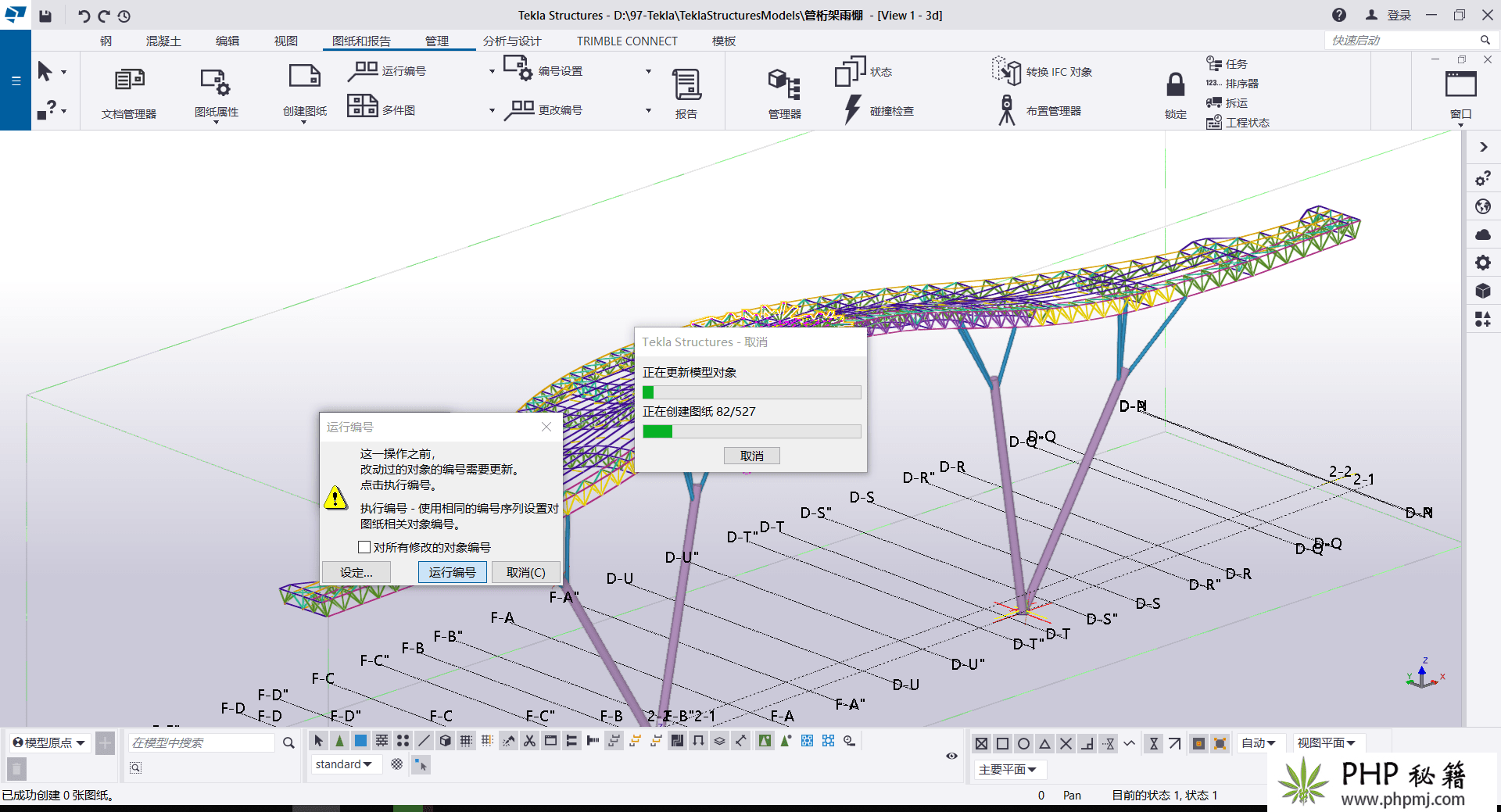Viewport: 1501px width, 812px height.
Task: Open side pane 3D cube components icon
Action: (x=1483, y=291)
